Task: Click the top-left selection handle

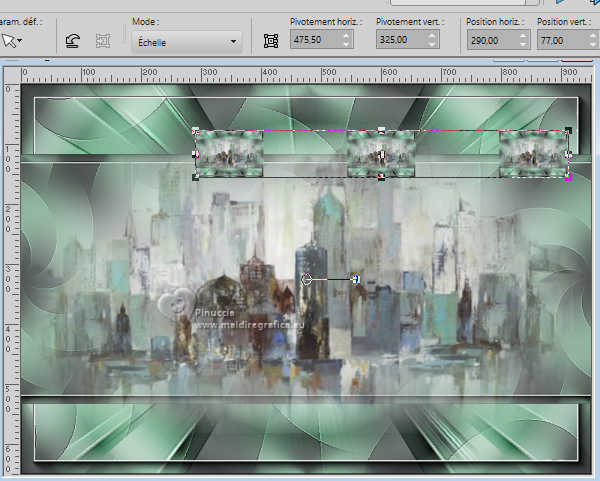Action: click(196, 131)
